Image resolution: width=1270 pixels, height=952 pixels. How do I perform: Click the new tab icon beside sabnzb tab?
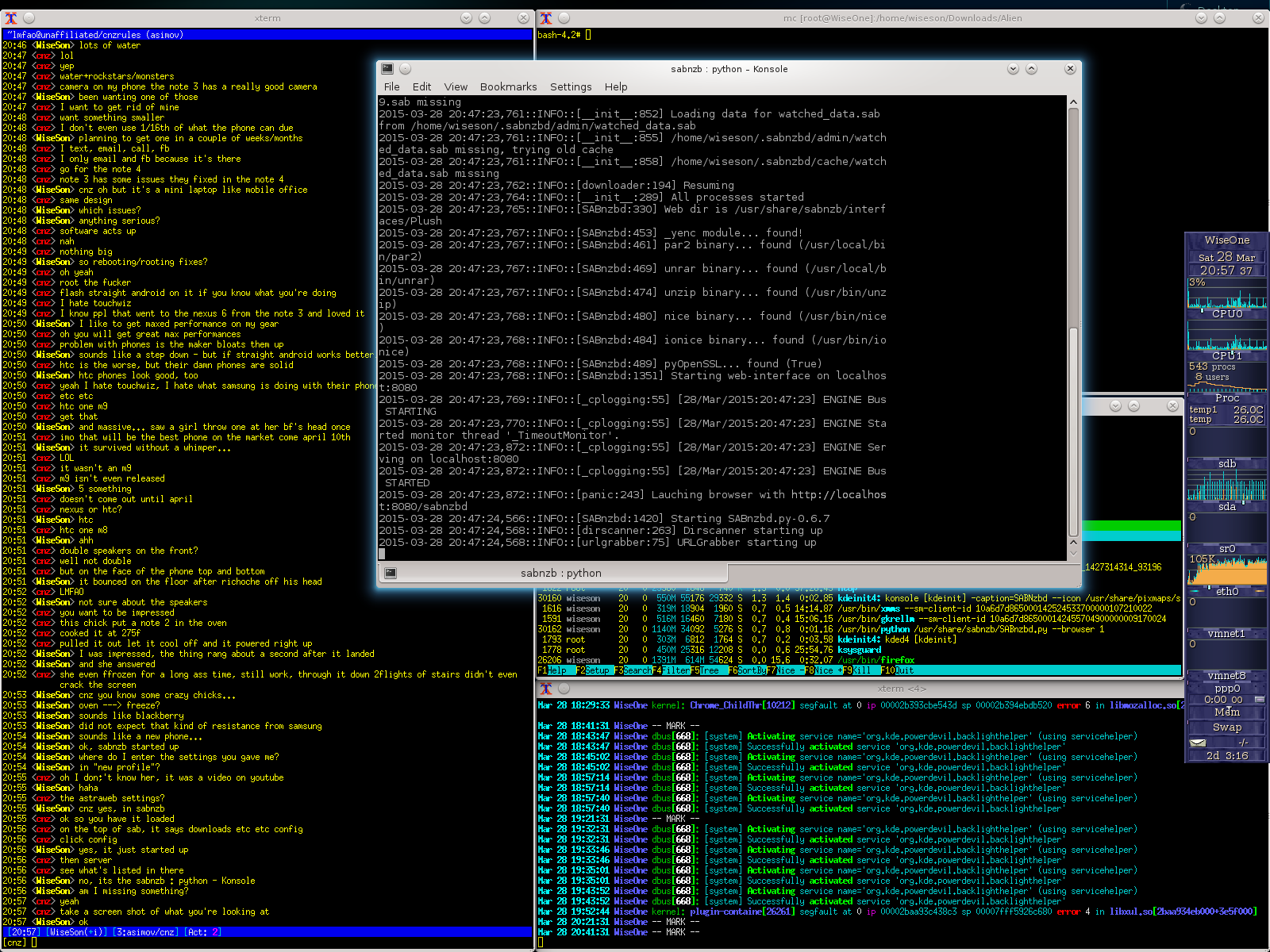390,573
